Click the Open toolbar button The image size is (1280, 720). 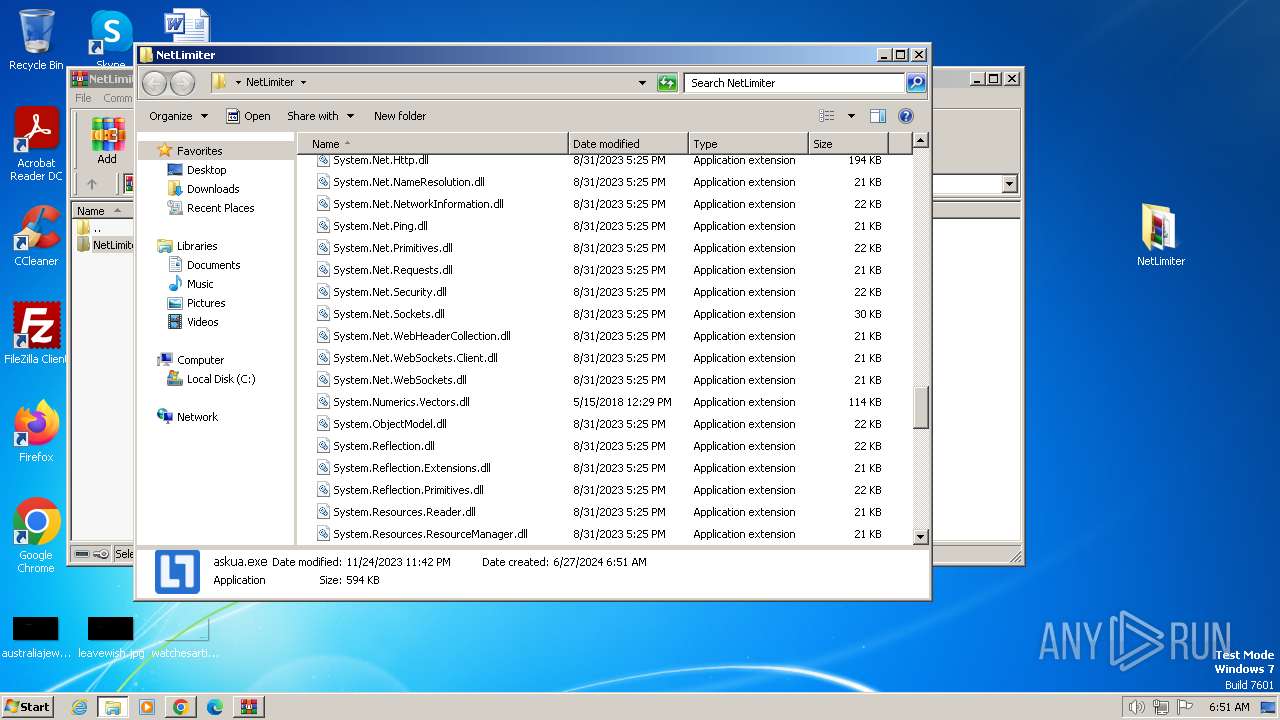coord(248,116)
